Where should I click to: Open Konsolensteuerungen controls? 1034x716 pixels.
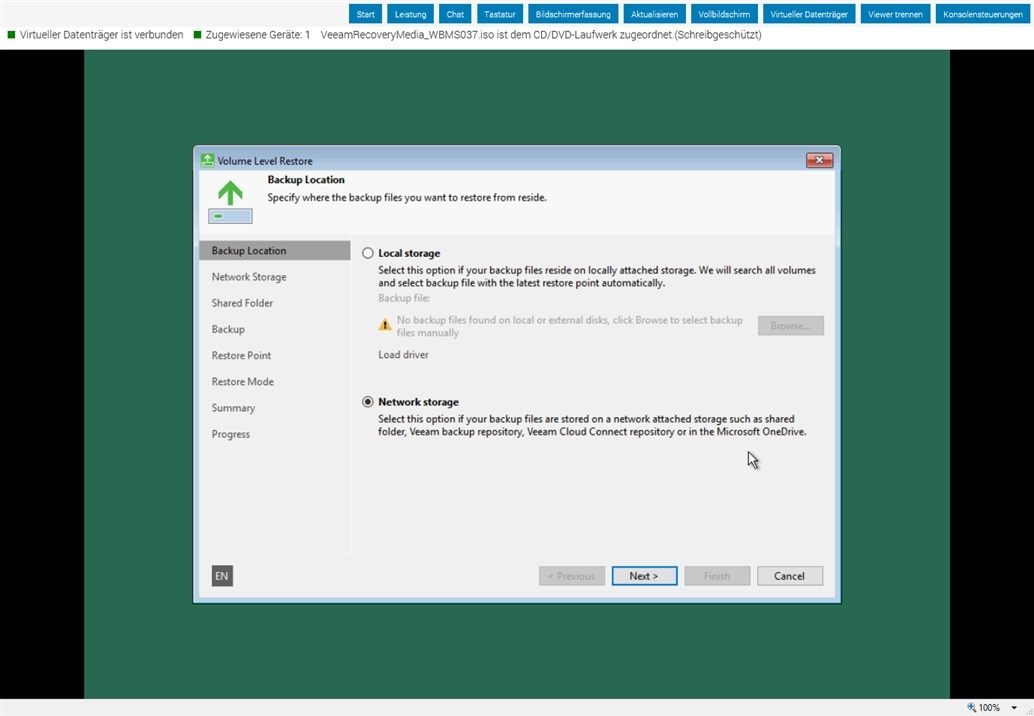983,14
